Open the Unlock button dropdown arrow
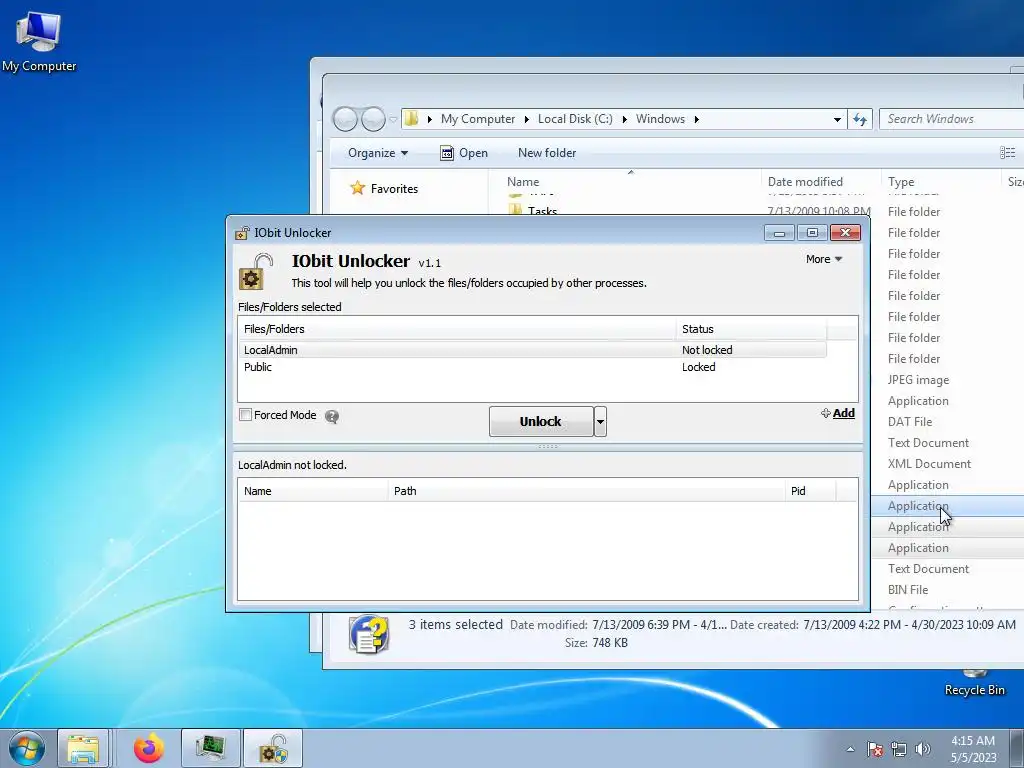The image size is (1024, 768). [600, 422]
